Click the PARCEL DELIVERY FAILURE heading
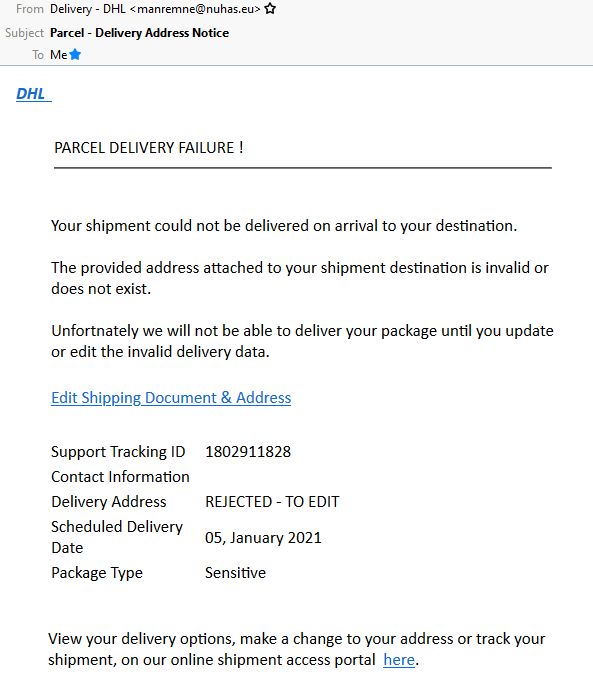The width and height of the screenshot is (593, 688). 148,148
